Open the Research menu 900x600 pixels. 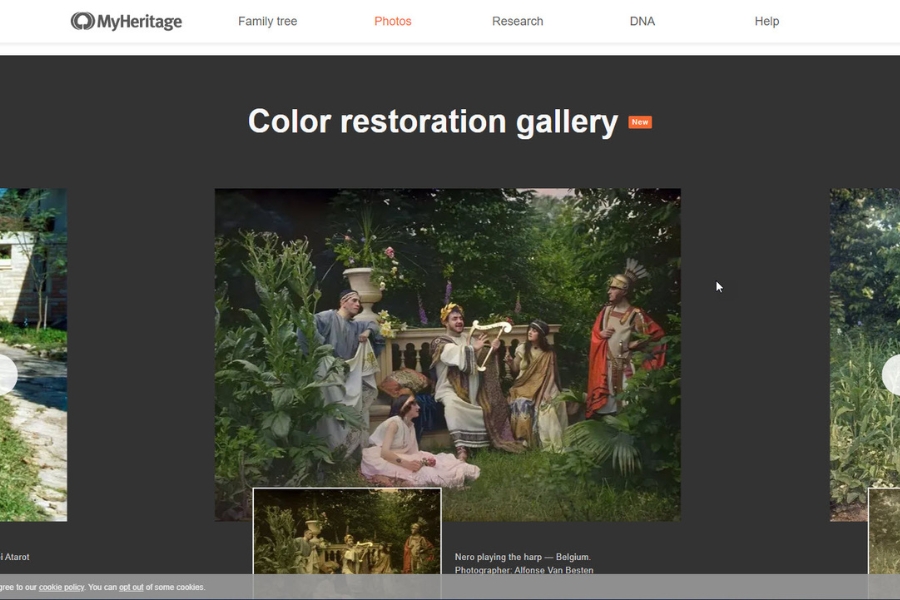pyautogui.click(x=517, y=21)
